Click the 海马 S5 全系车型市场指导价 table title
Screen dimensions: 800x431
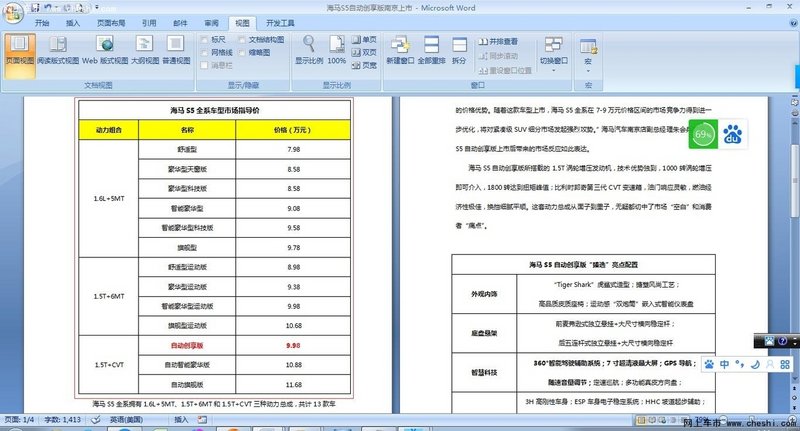[215, 110]
